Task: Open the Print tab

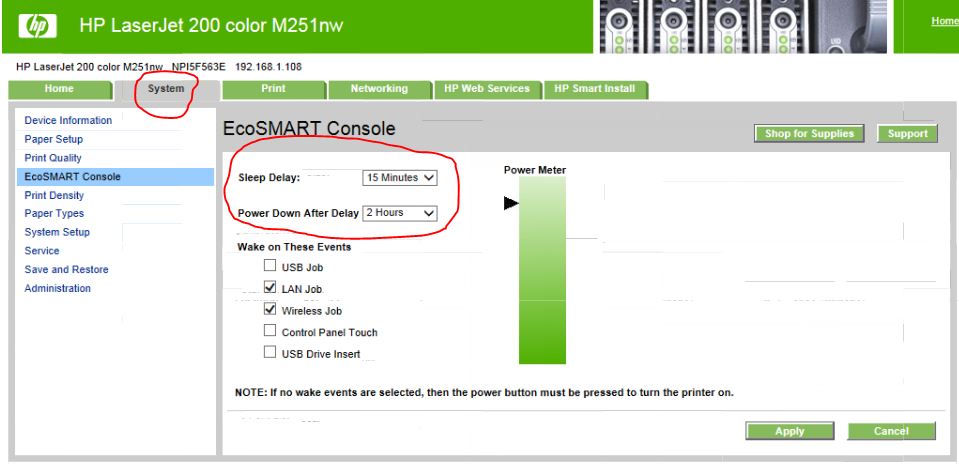Action: click(x=273, y=89)
